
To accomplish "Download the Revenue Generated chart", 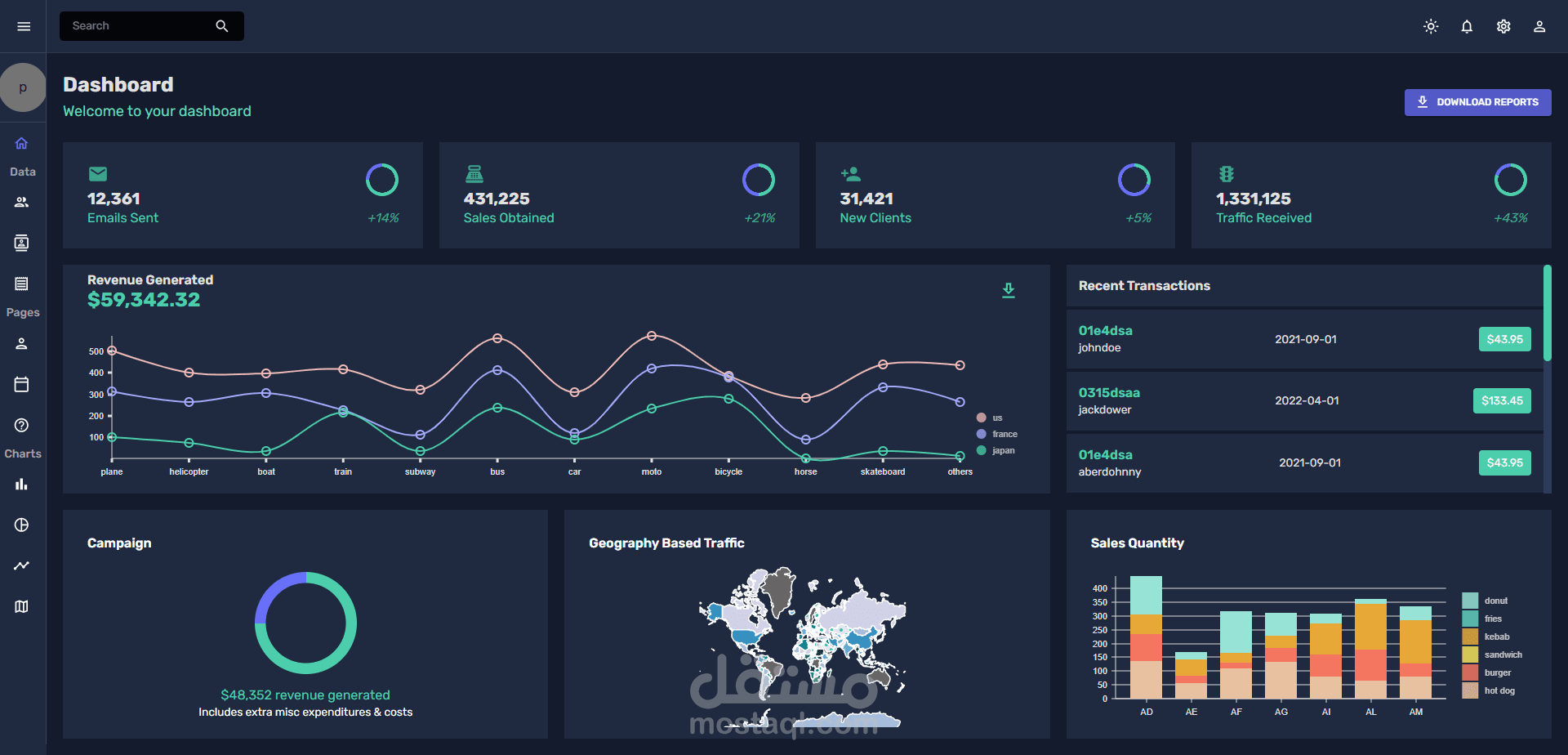I will [1009, 290].
